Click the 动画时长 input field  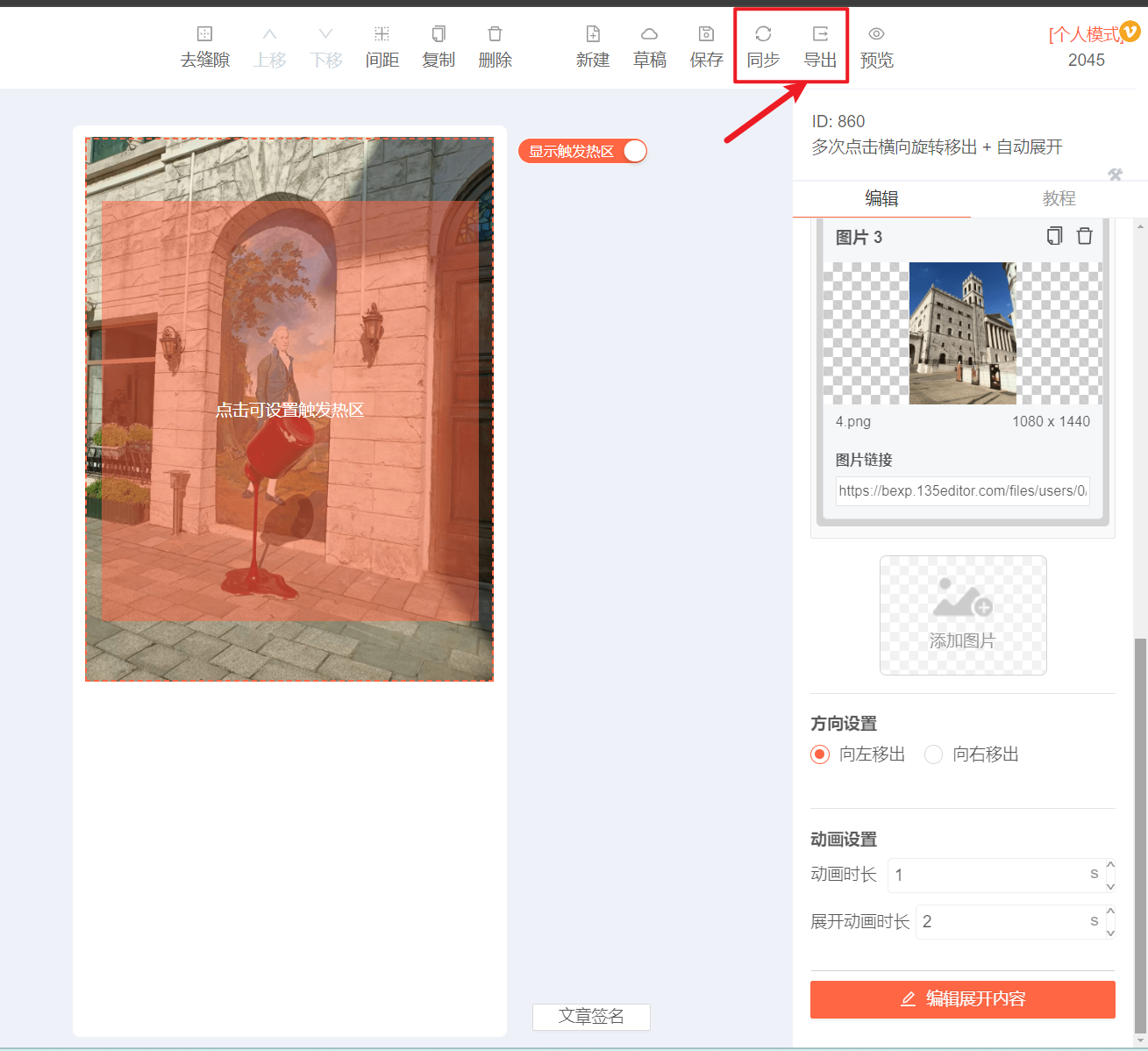click(x=995, y=875)
